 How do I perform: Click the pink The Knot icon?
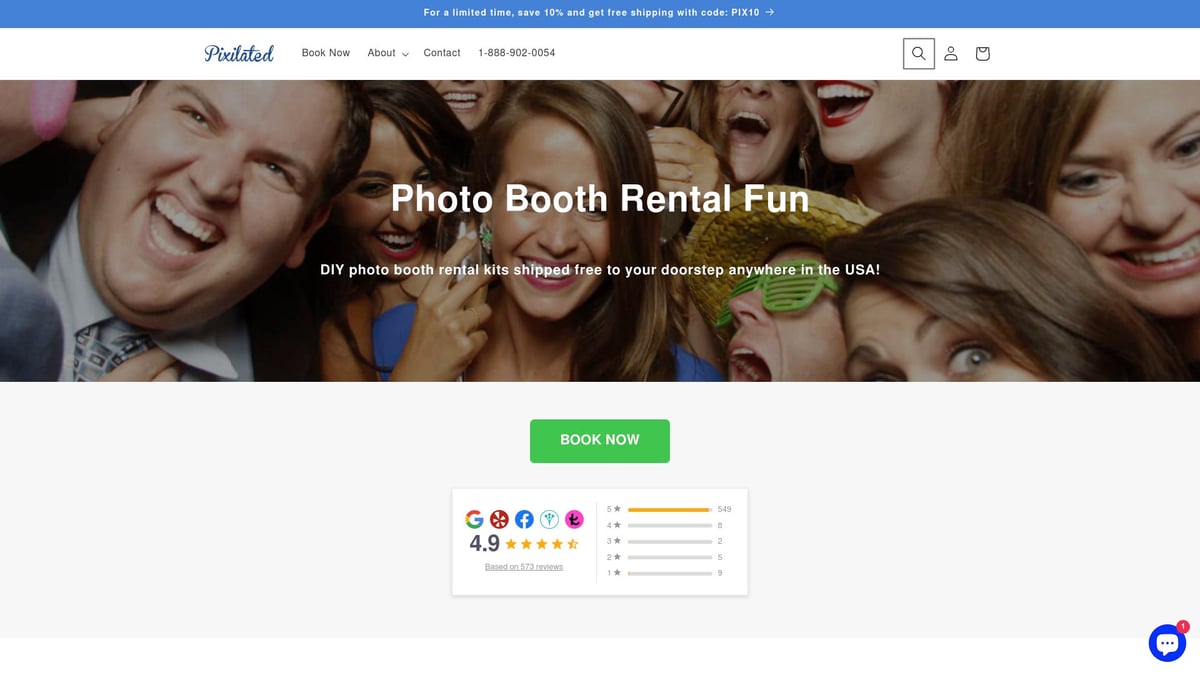(574, 519)
